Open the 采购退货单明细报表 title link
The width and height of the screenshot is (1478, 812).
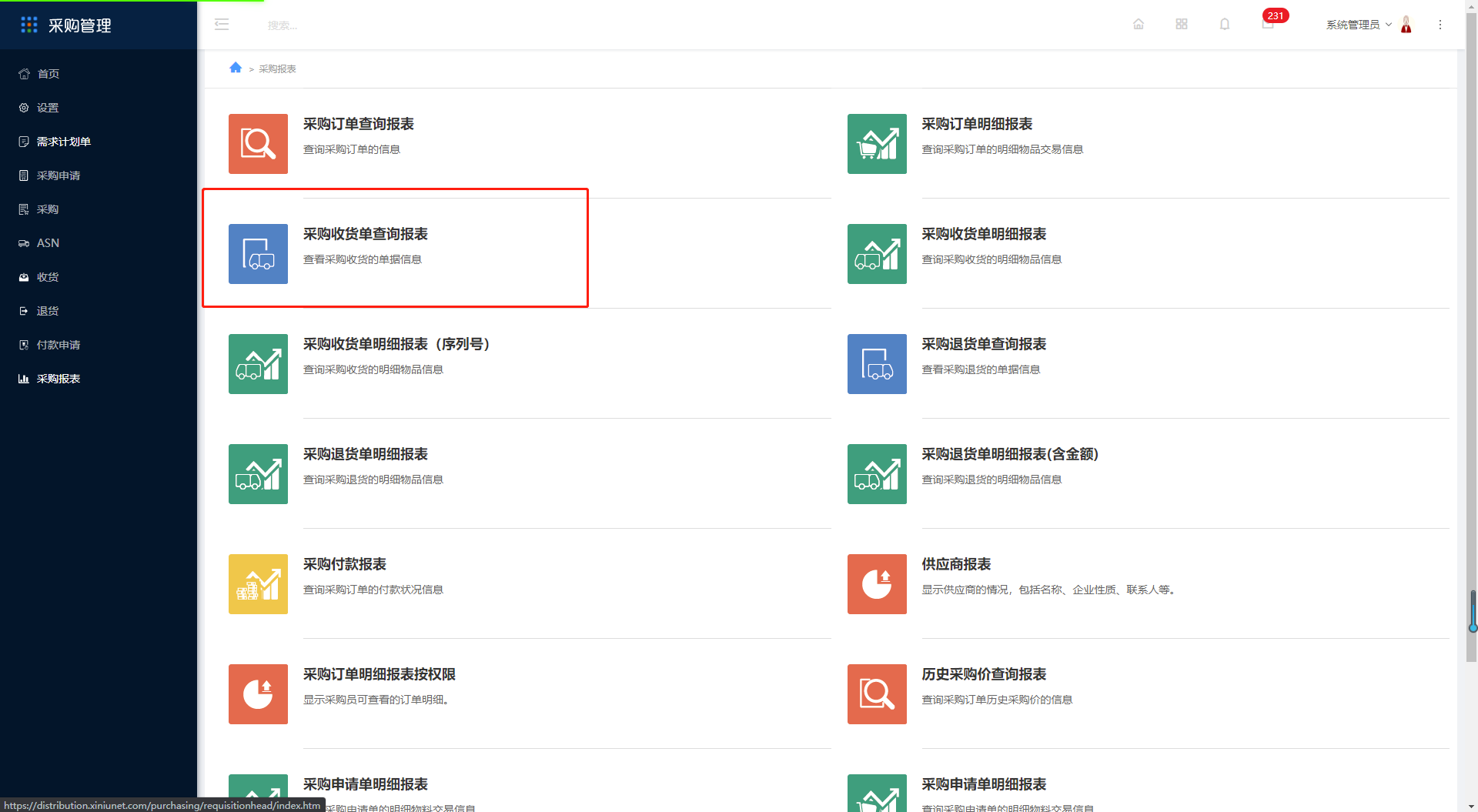click(365, 454)
